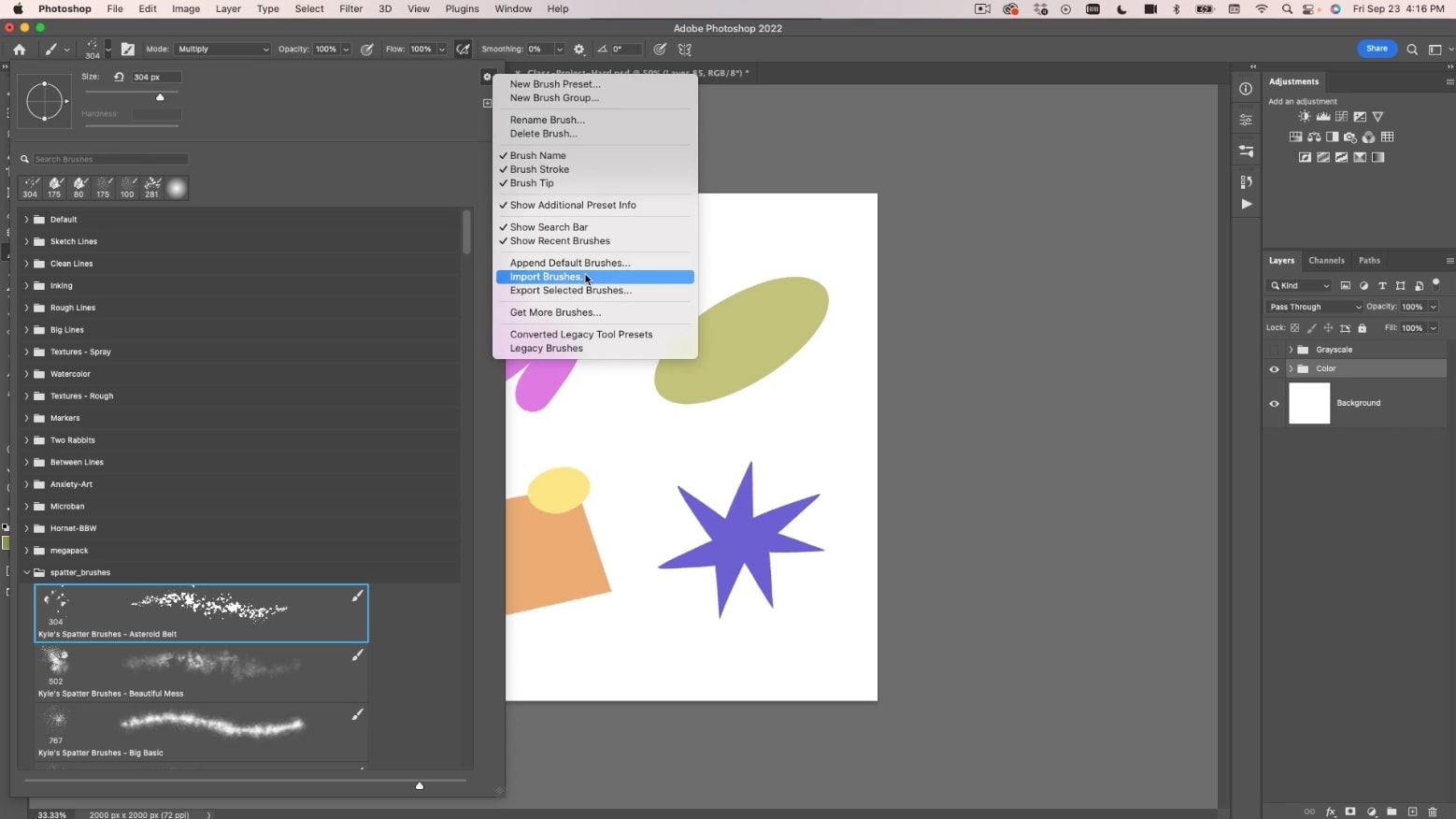
Task: Click the Share button
Action: (x=1376, y=48)
